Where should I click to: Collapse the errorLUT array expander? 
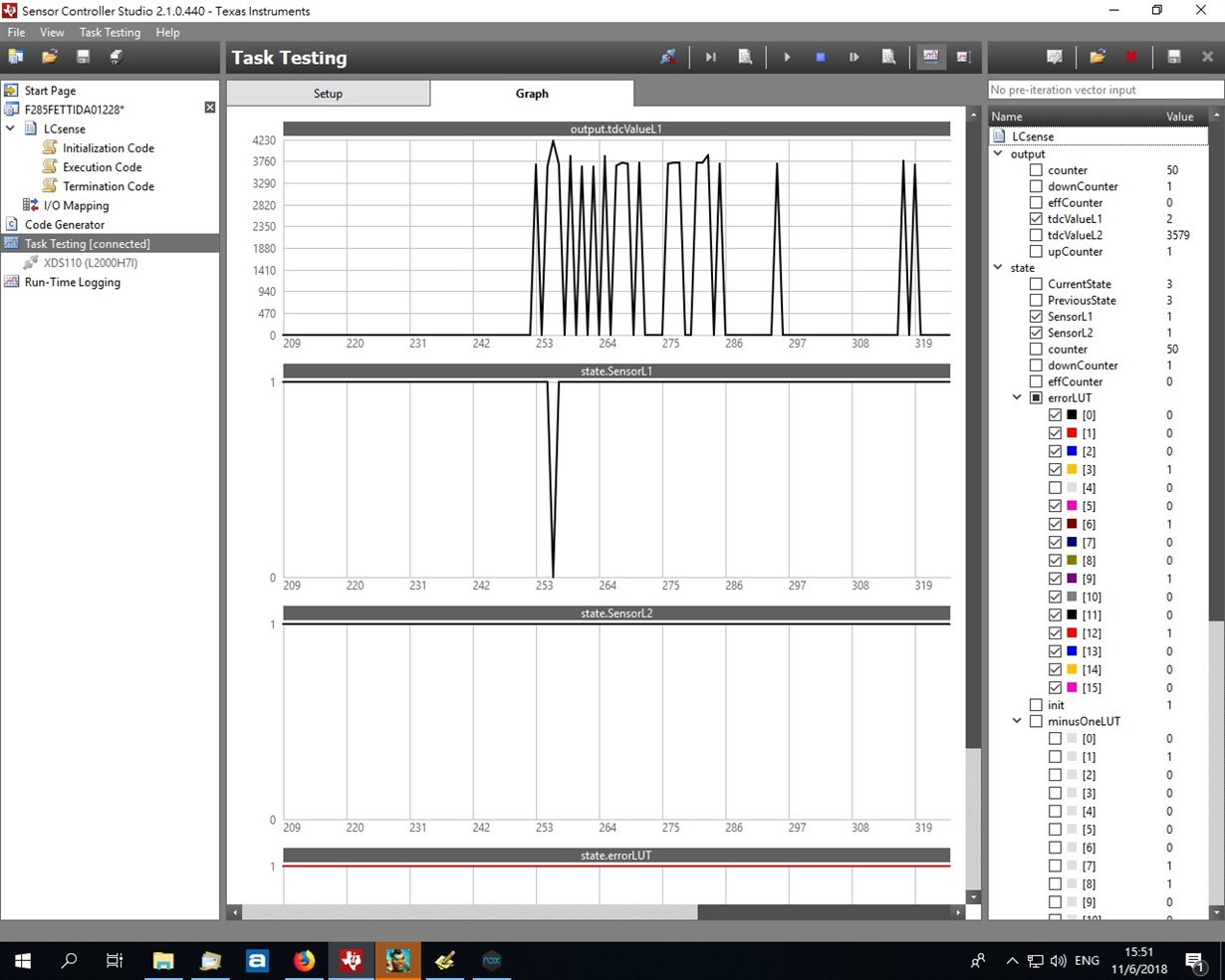1017,397
